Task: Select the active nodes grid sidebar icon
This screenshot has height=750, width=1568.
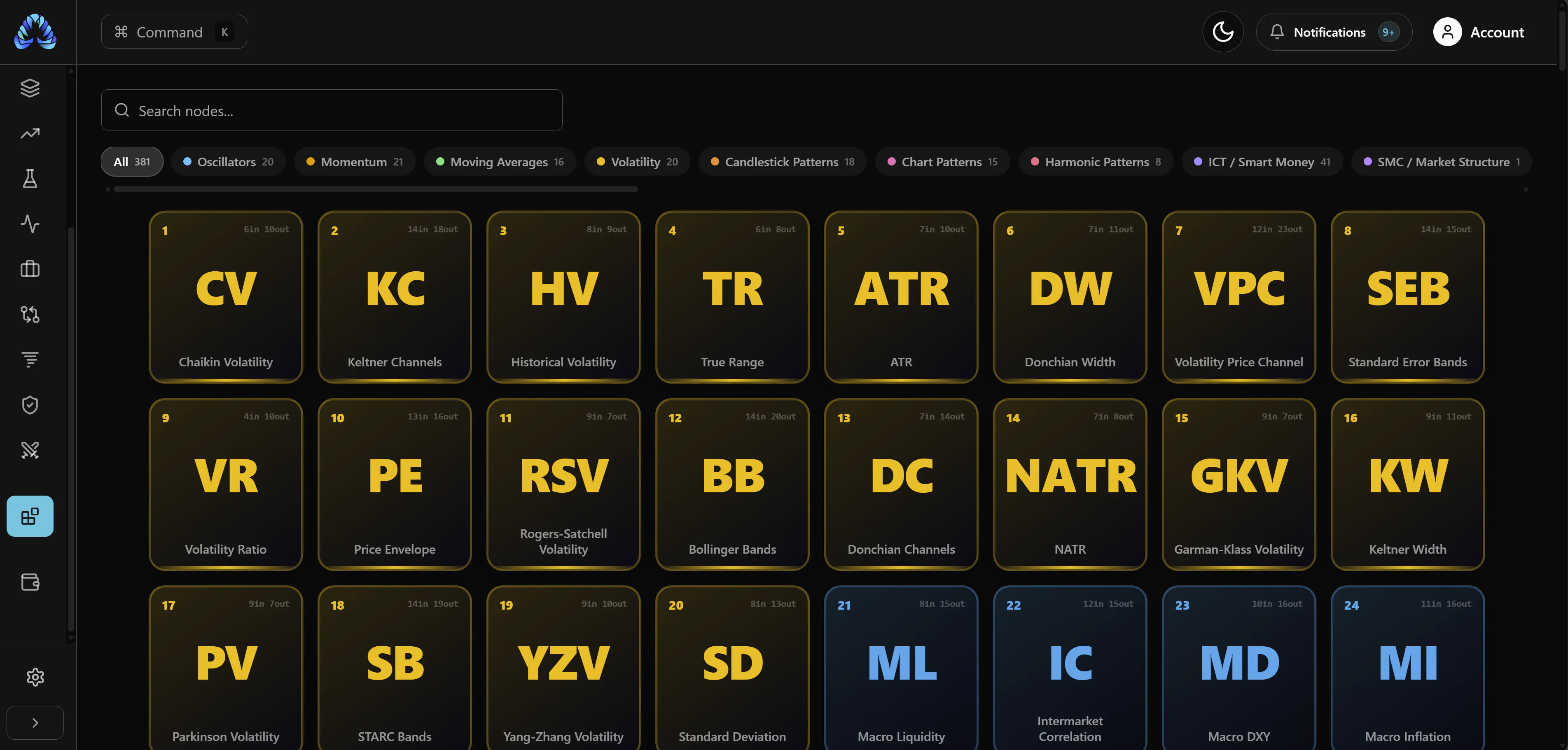Action: (30, 517)
